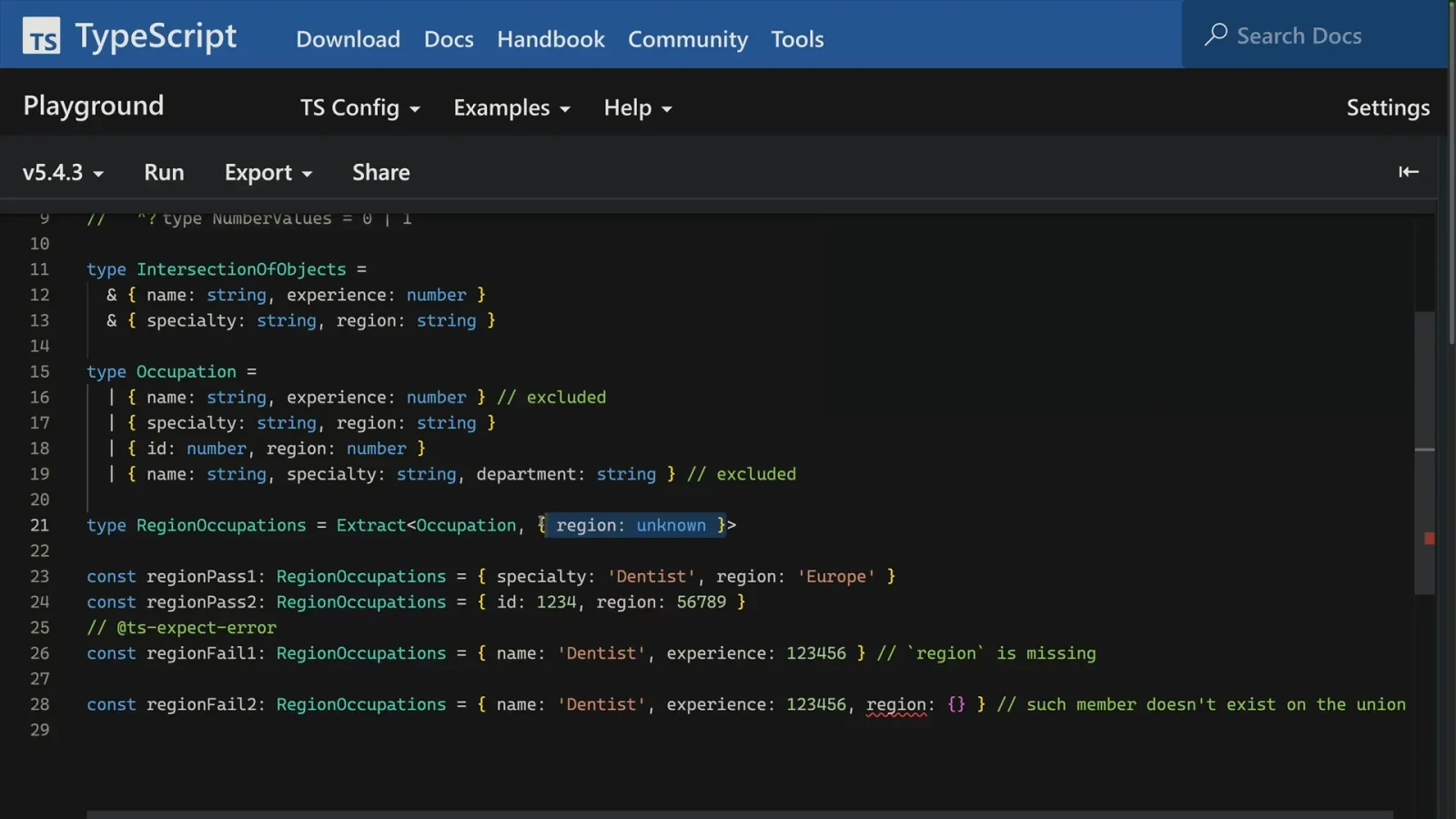
Task: Expand the TS Config dropdown
Action: point(360,107)
